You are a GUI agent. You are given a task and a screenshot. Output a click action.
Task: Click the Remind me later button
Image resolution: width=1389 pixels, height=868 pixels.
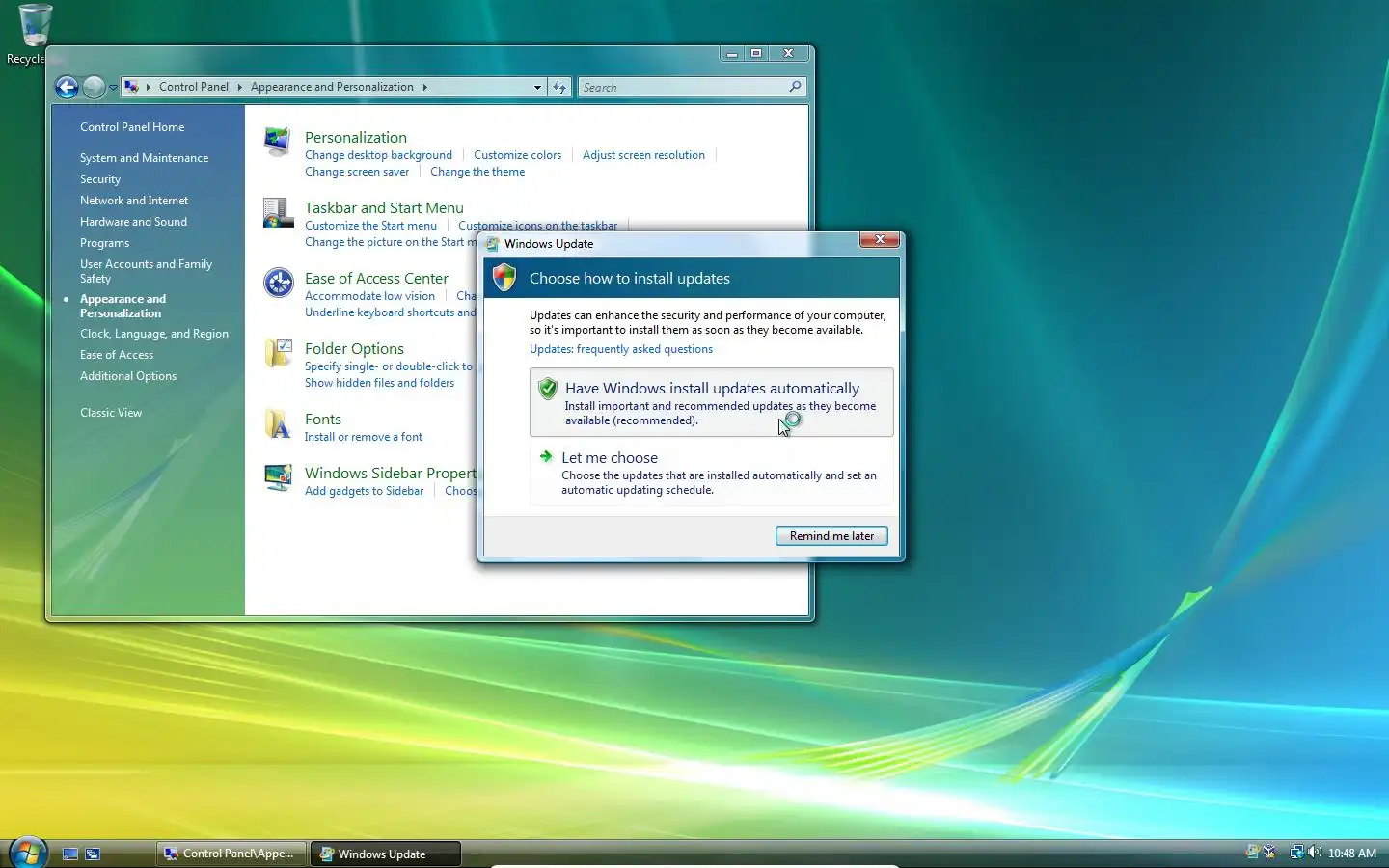click(831, 536)
